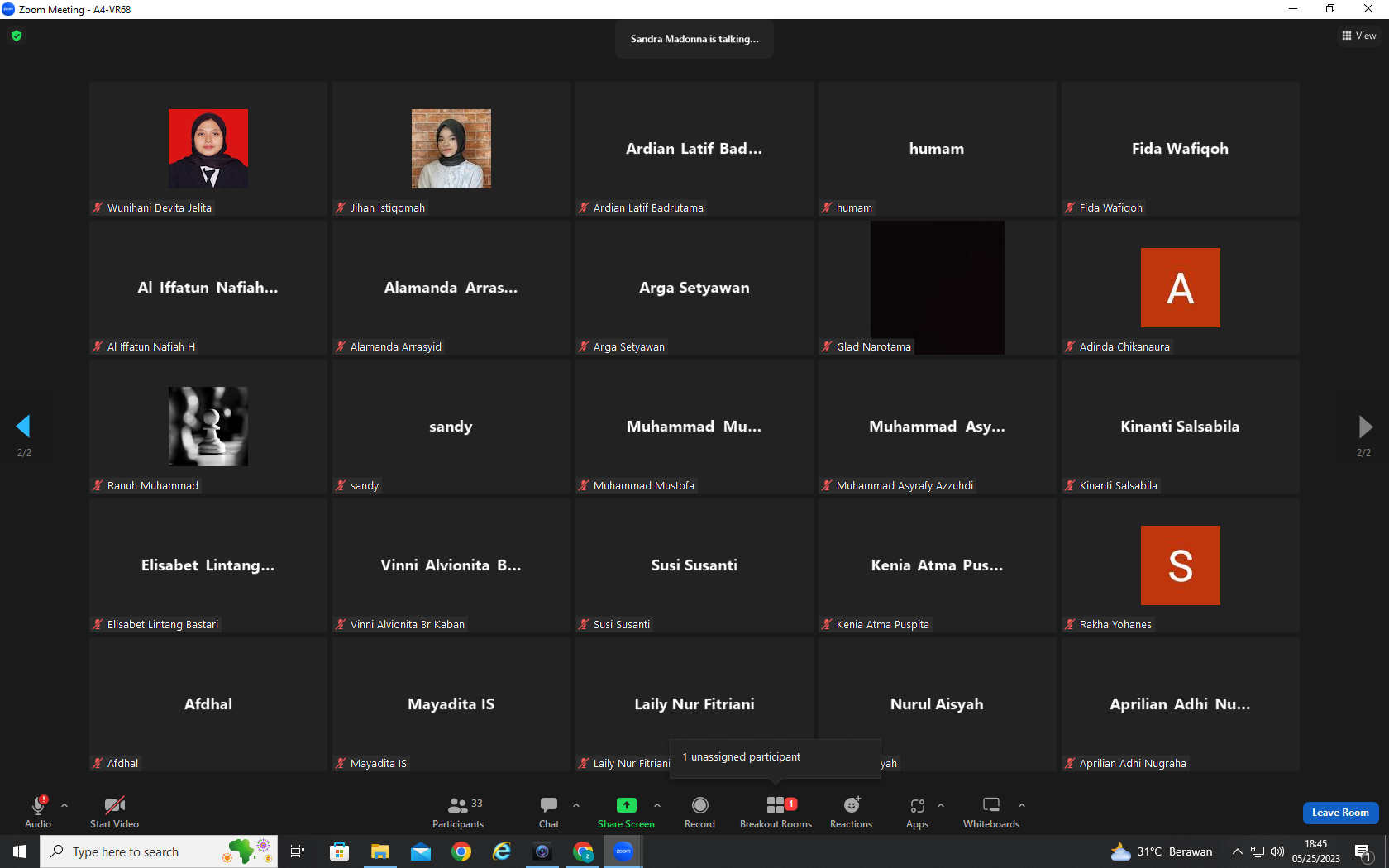
Task: Open the Windows Start menu
Action: coord(20,851)
